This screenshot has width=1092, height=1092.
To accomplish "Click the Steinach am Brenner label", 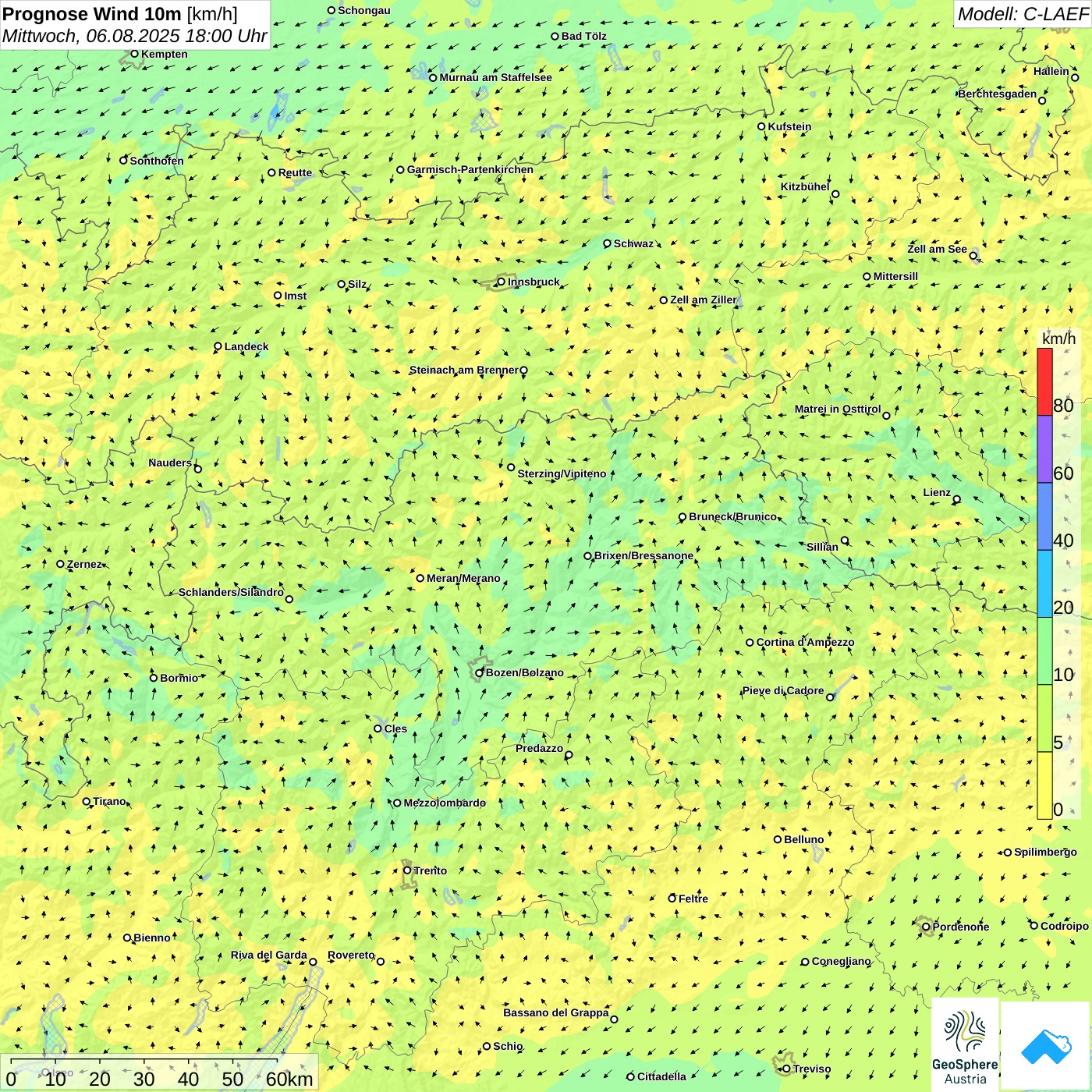I will (x=463, y=370).
